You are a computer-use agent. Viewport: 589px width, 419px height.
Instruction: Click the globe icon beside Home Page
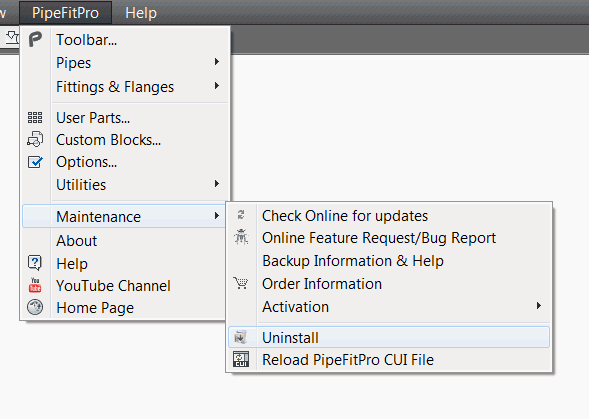tap(35, 307)
